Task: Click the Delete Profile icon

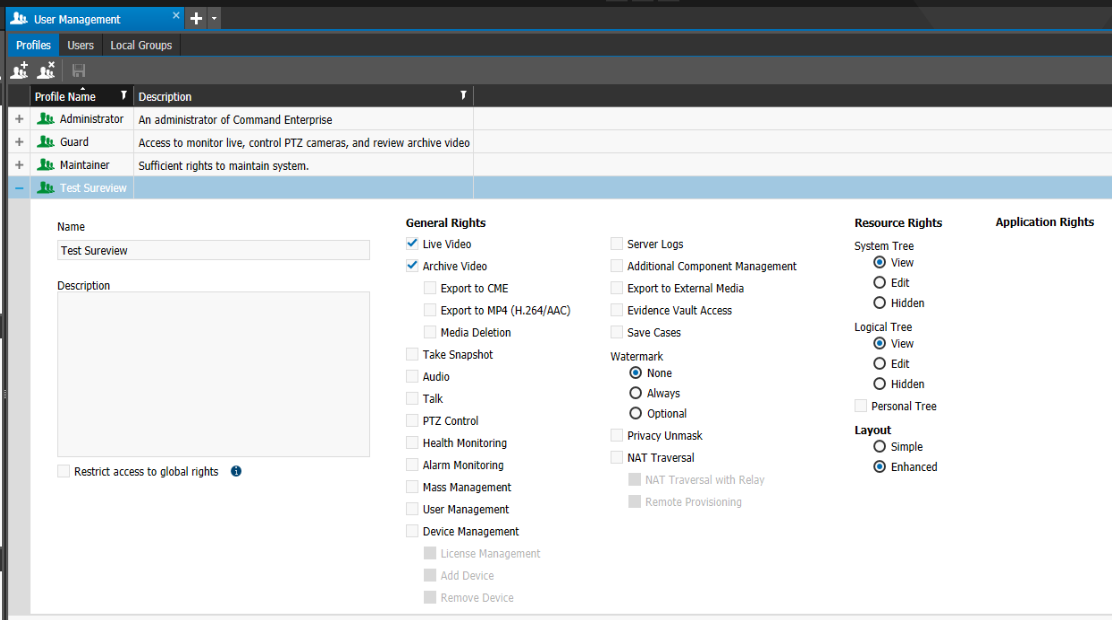Action: tap(46, 70)
